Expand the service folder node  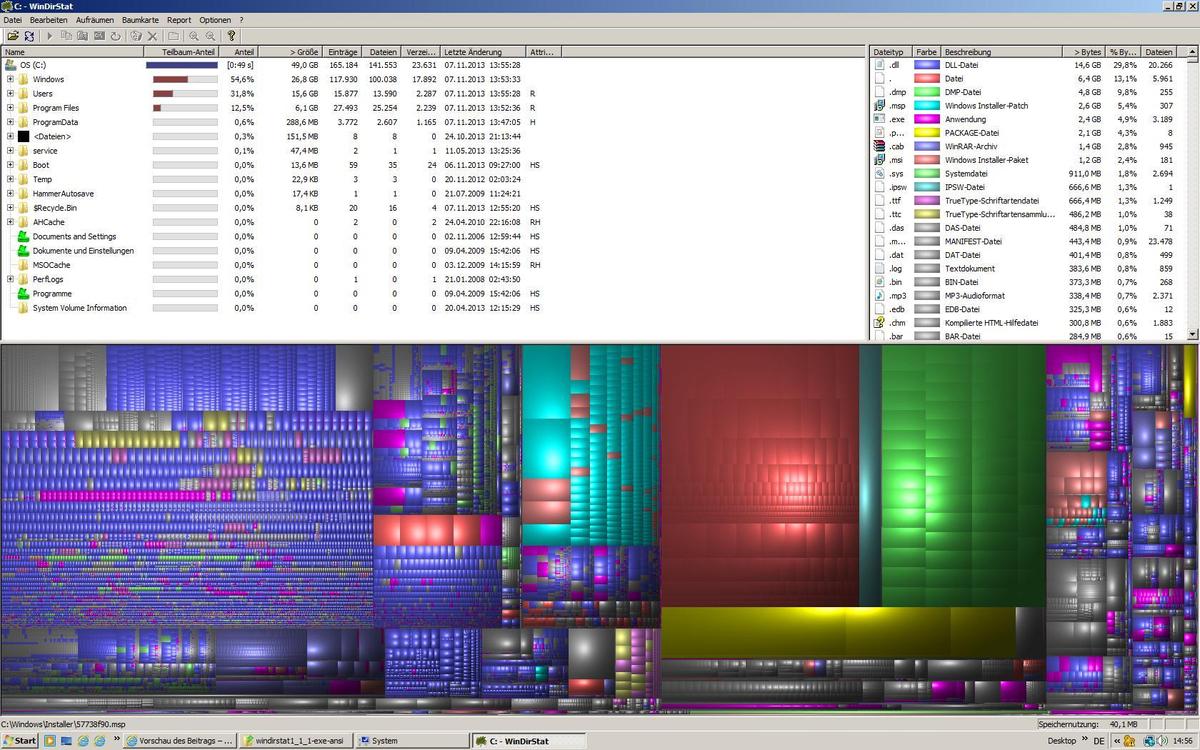pyautogui.click(x=10, y=151)
